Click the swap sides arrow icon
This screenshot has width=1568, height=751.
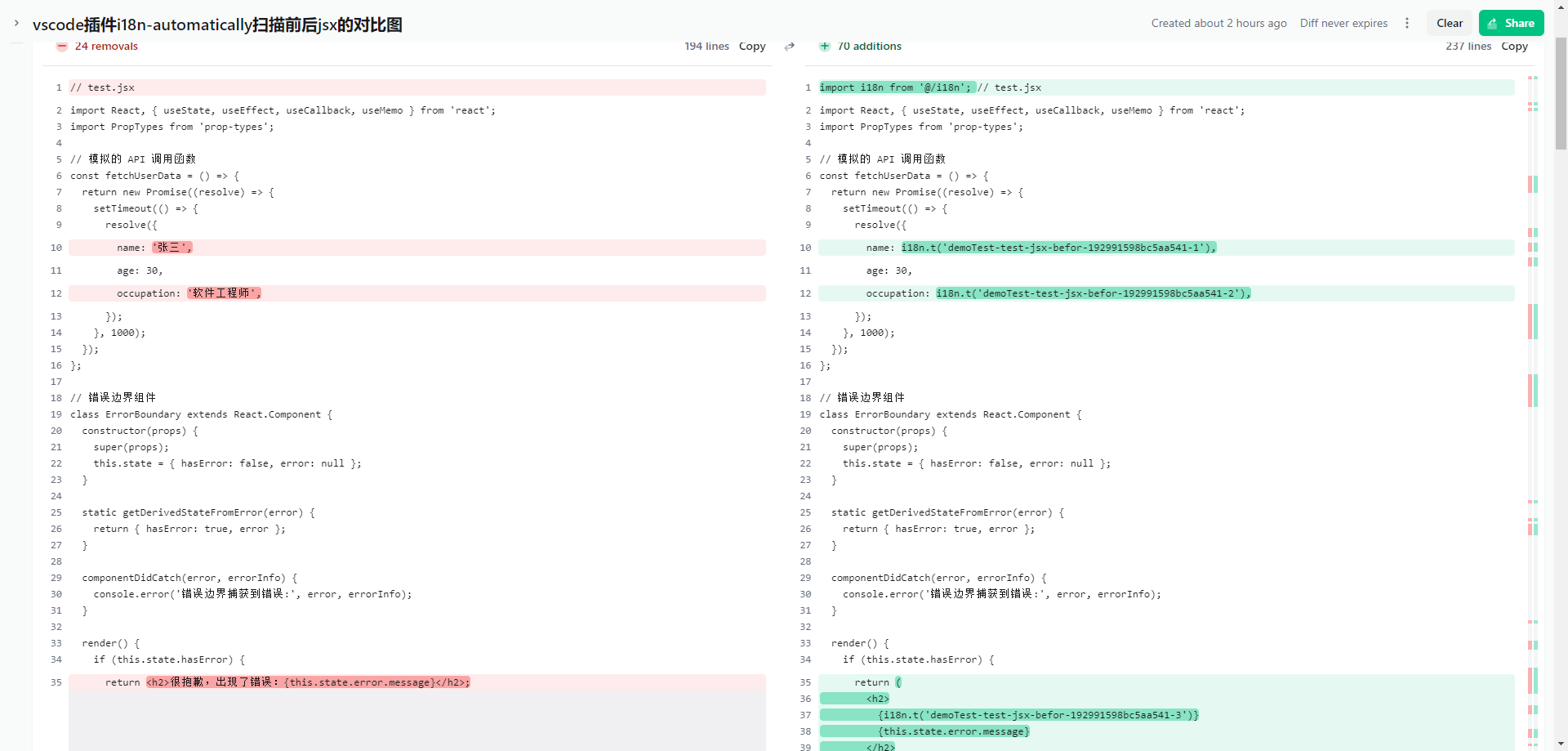tap(790, 47)
